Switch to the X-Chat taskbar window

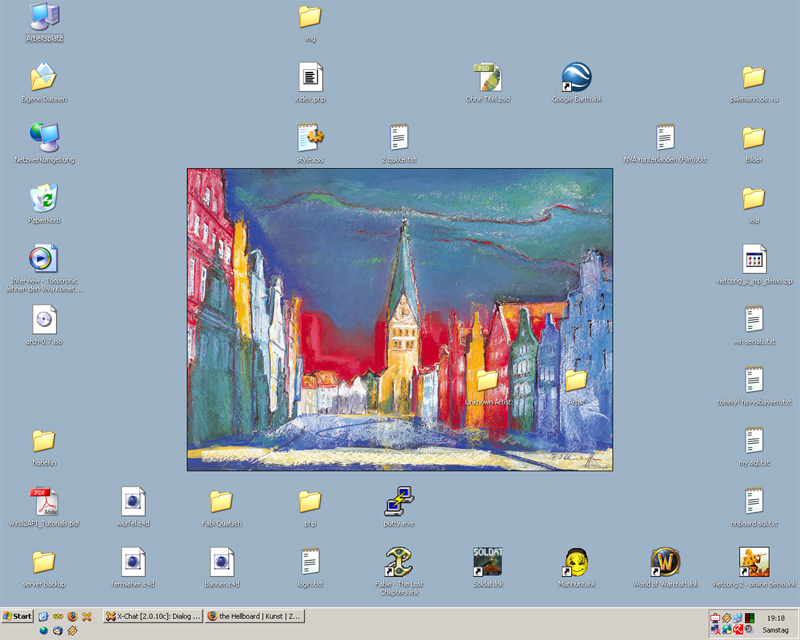(x=153, y=616)
